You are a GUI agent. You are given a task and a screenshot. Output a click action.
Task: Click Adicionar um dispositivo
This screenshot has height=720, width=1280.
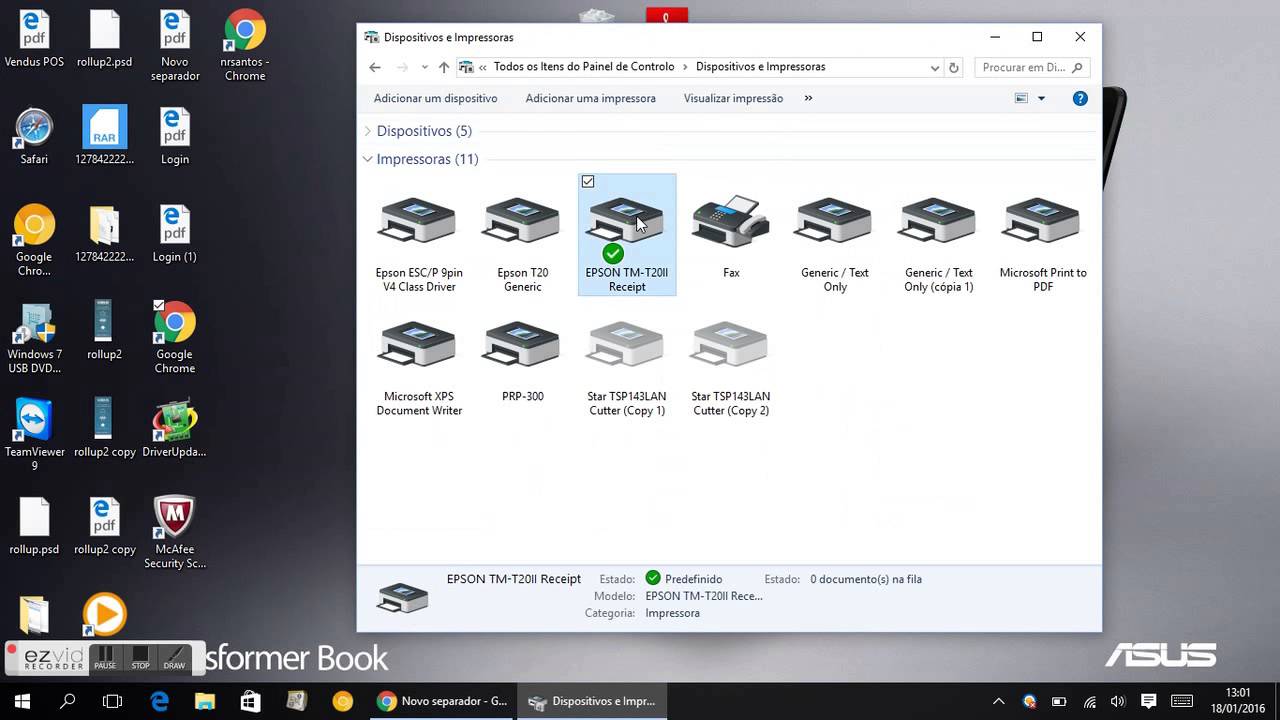tap(435, 98)
